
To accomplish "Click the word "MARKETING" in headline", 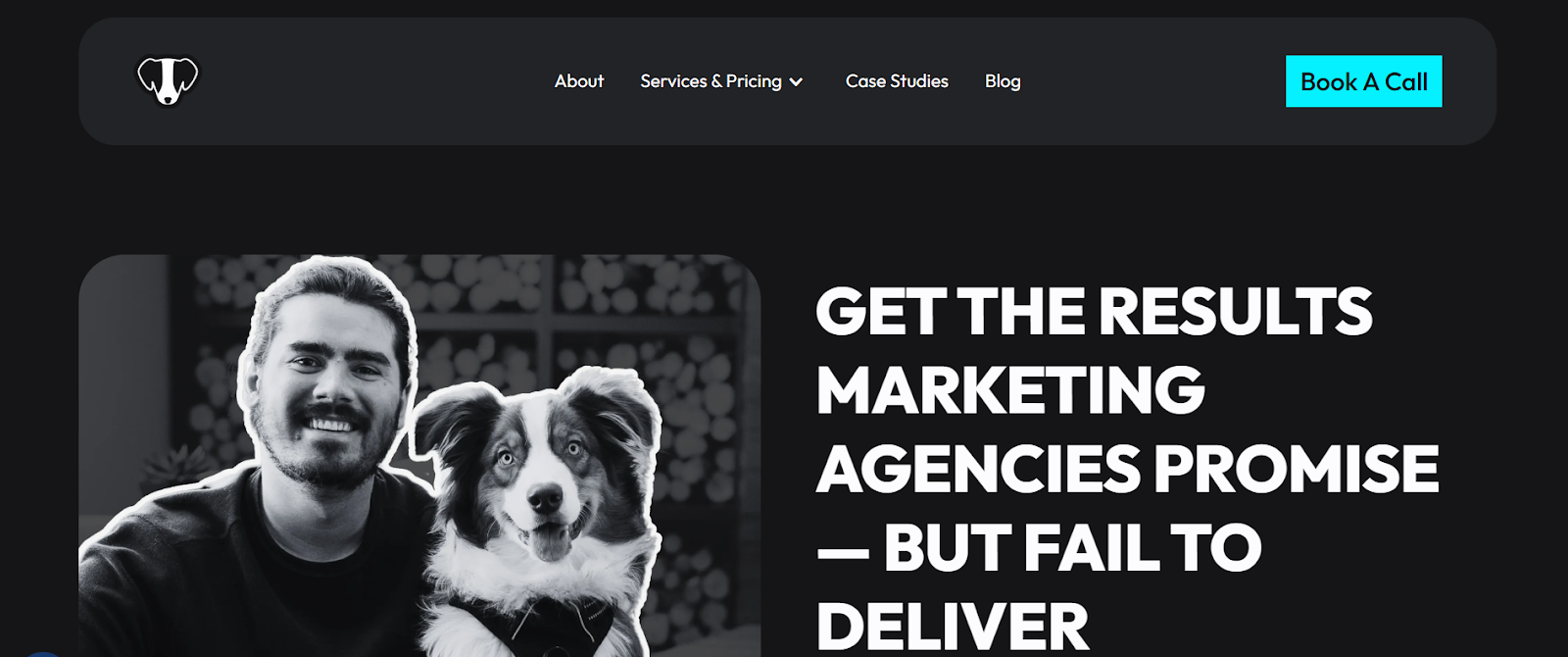I will tap(1010, 390).
